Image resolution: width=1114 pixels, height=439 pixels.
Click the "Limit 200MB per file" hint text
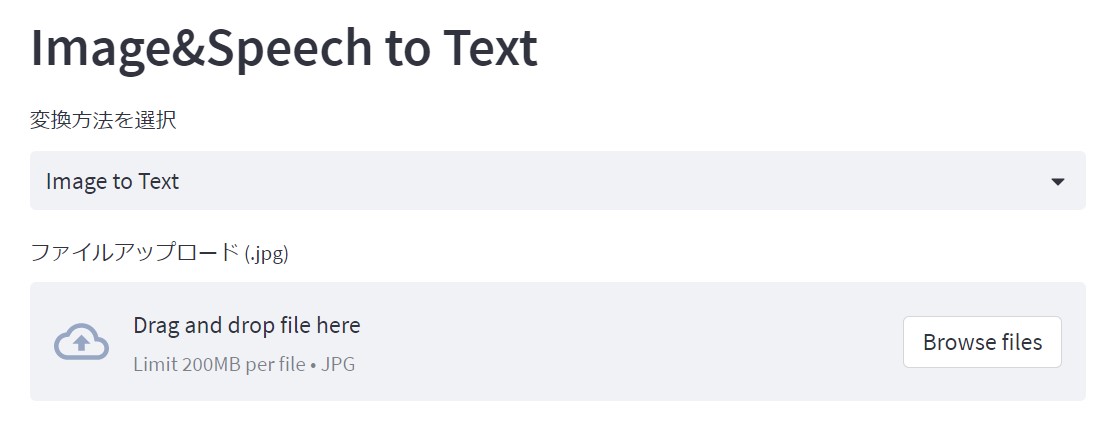[x=219, y=364]
